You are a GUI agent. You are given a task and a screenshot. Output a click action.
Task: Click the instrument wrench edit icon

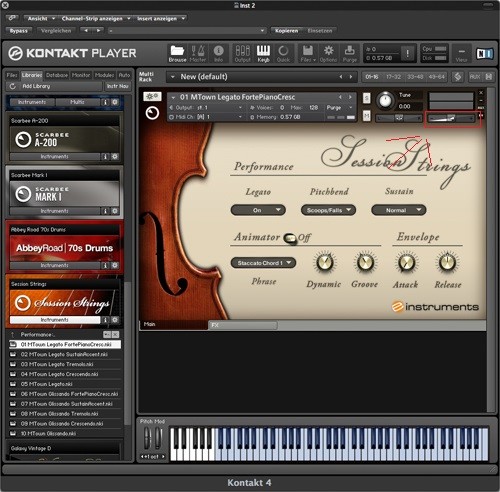coord(152,96)
